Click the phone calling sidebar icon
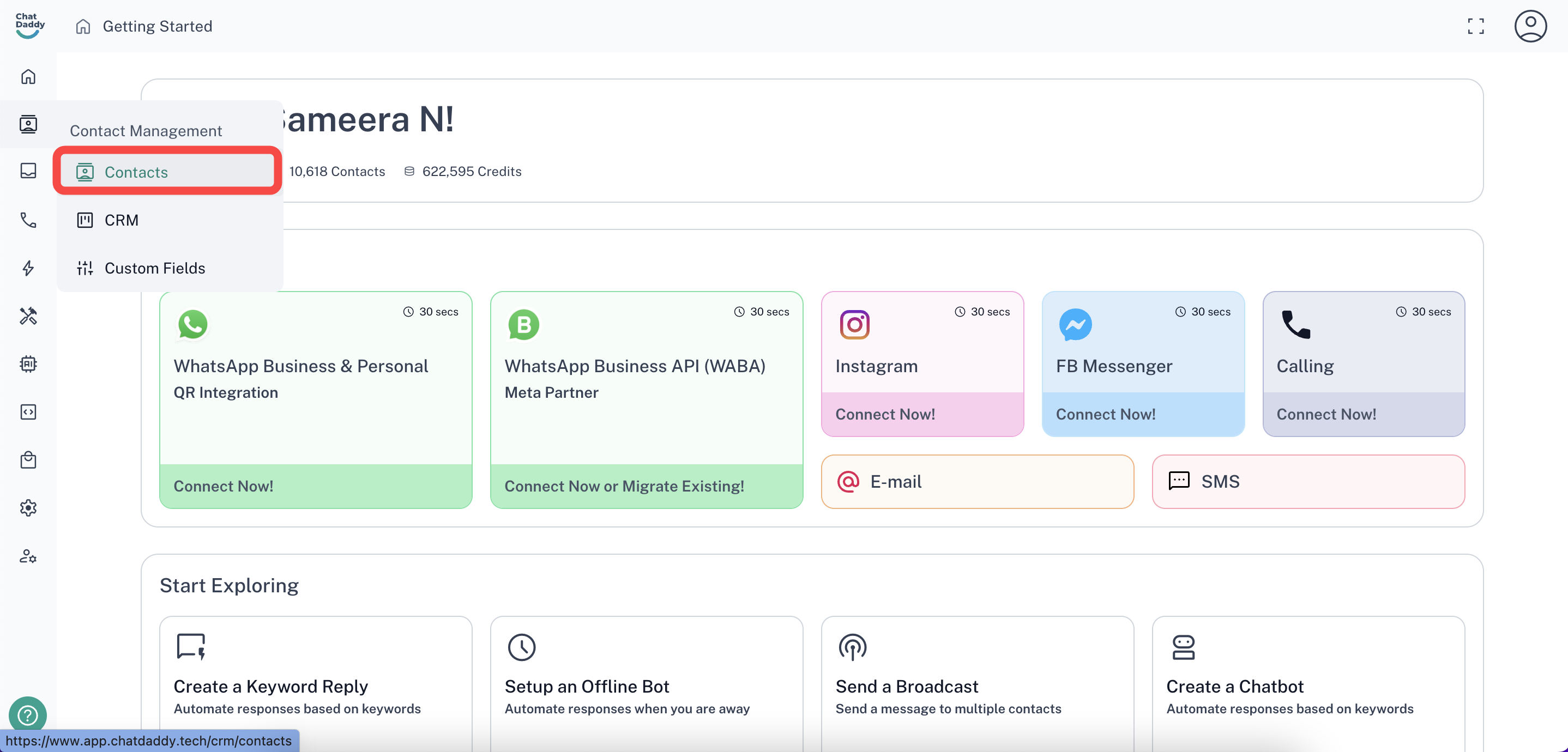This screenshot has width=1568, height=752. (28, 220)
